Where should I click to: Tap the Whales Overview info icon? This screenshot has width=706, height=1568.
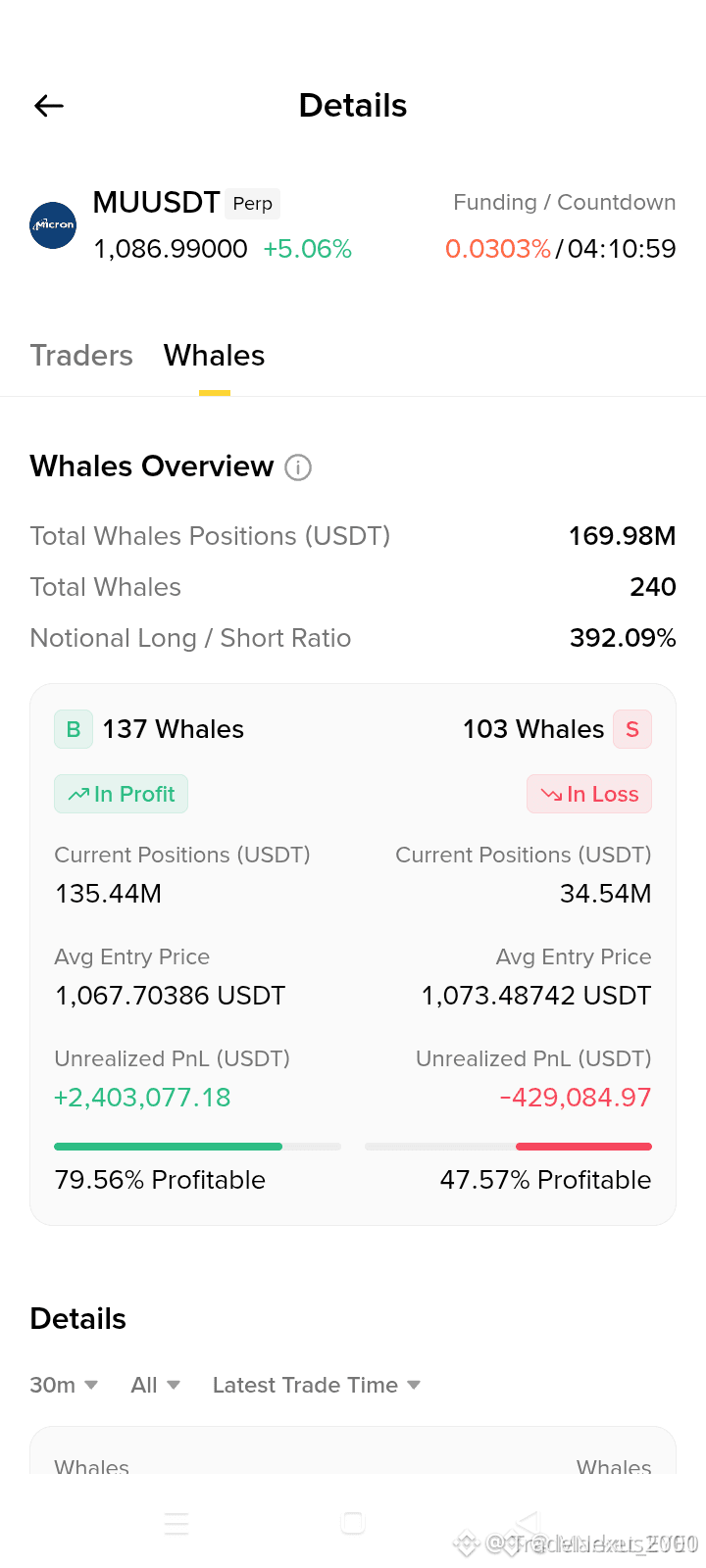tap(298, 467)
